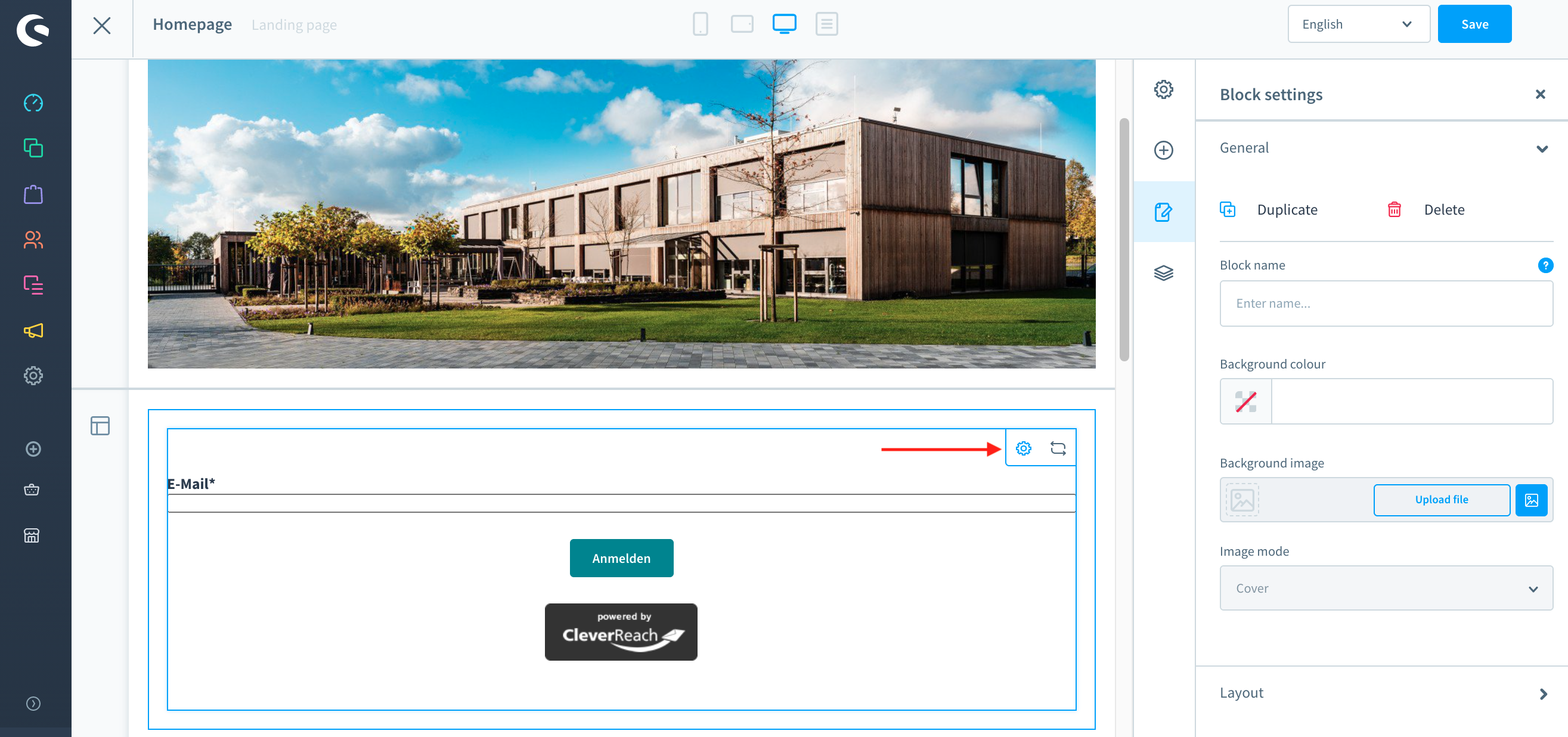
Task: Click the section layout icon beside block
Action: pos(100,425)
